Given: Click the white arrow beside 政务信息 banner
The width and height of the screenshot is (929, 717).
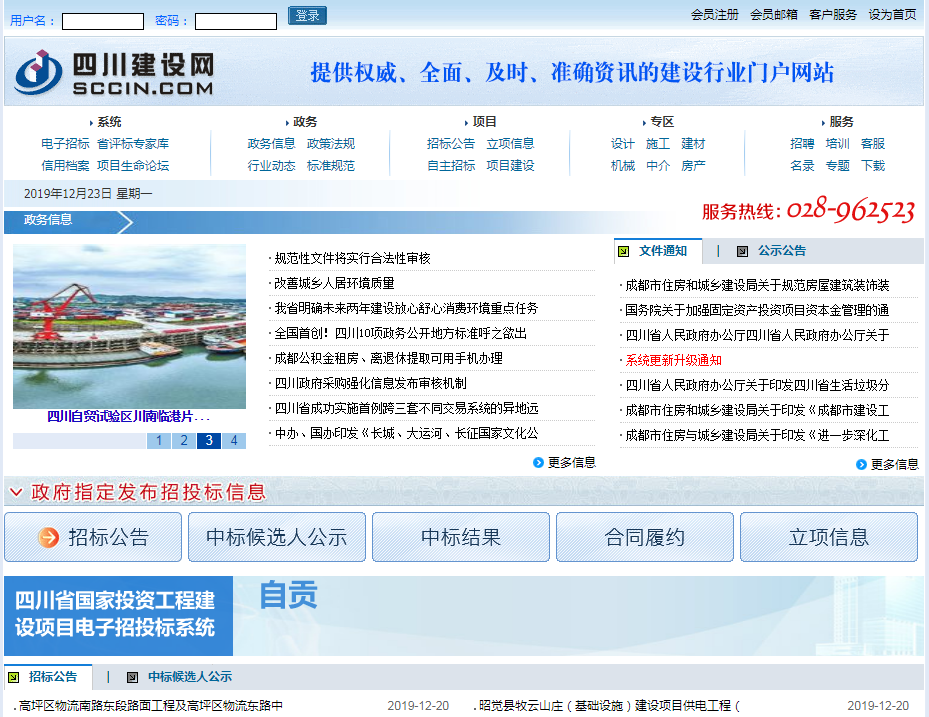Looking at the screenshot, I should [x=126, y=222].
